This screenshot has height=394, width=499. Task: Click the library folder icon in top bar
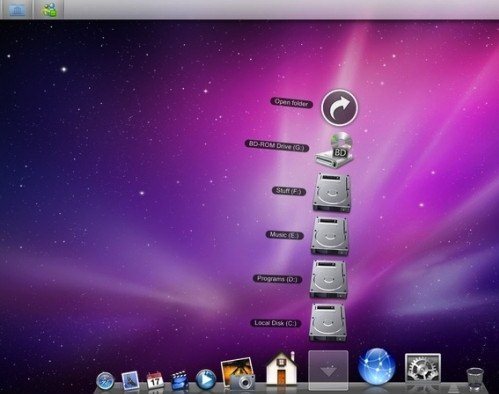(17, 10)
